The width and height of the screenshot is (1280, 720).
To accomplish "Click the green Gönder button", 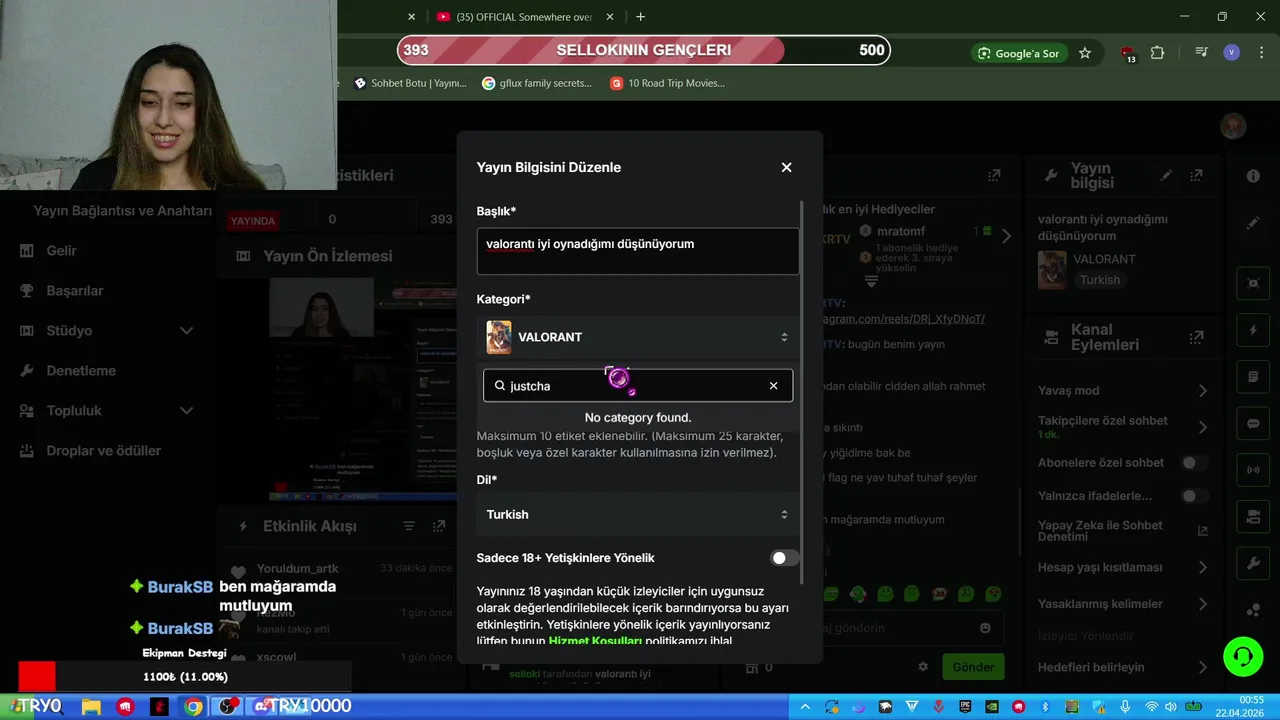I will (973, 667).
